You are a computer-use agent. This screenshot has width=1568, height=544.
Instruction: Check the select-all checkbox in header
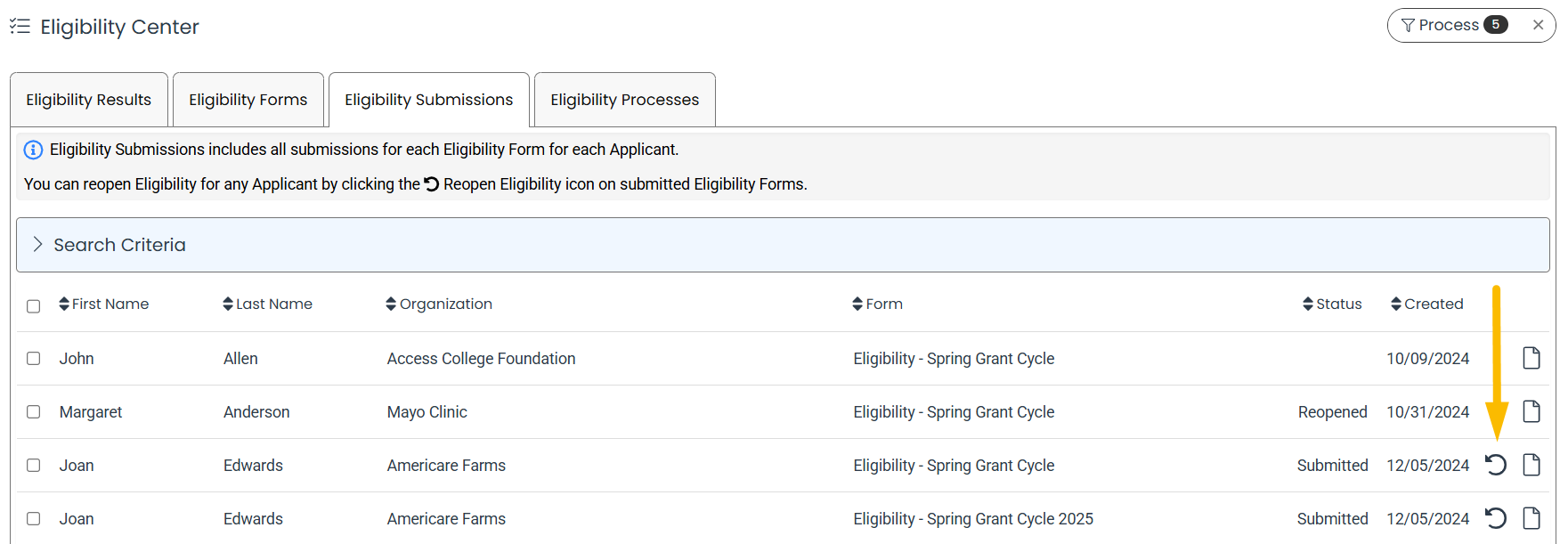[34, 306]
